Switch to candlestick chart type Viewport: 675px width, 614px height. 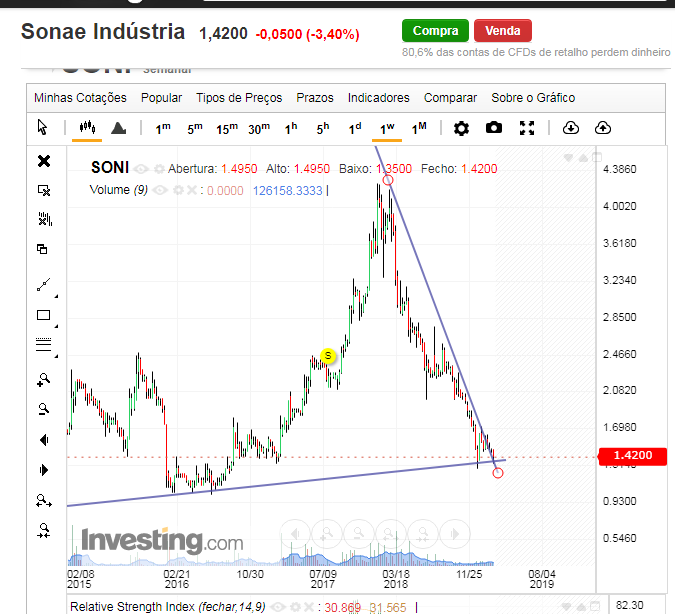click(x=87, y=127)
